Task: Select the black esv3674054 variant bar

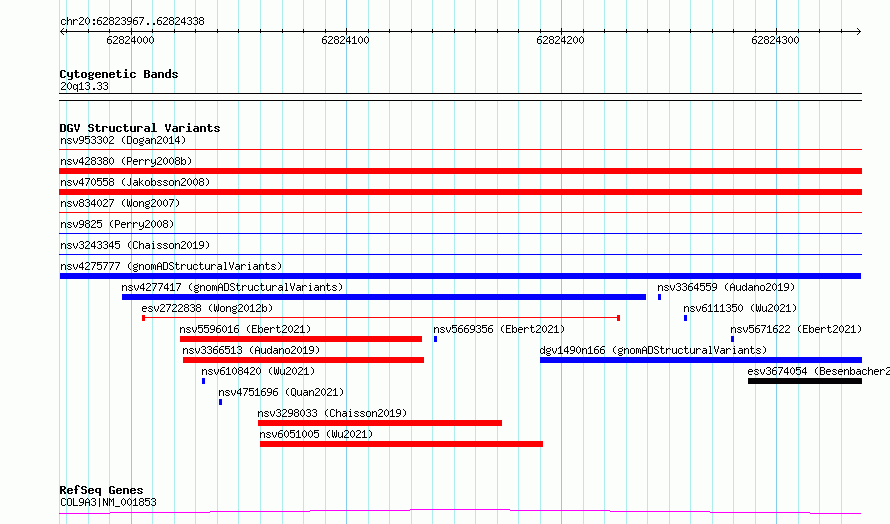Action: (805, 381)
